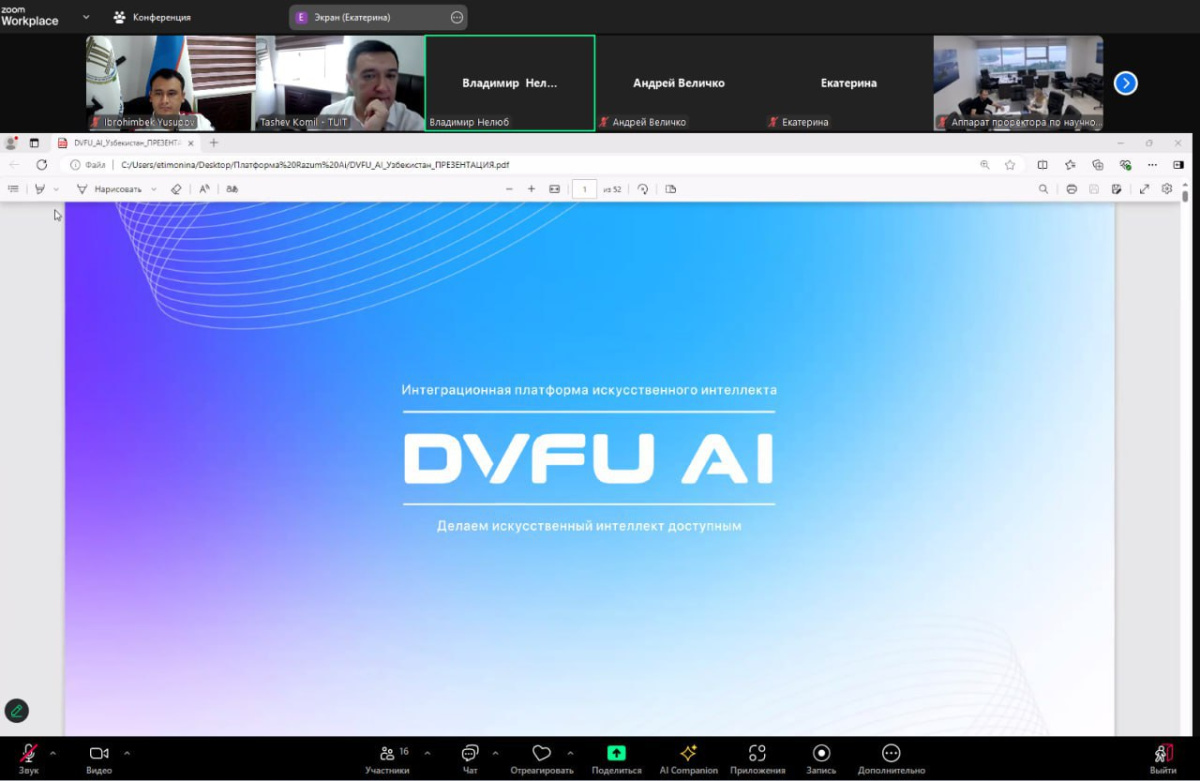Select the Нарисовать draw tool
The image size is (1200, 781).
[x=110, y=189]
